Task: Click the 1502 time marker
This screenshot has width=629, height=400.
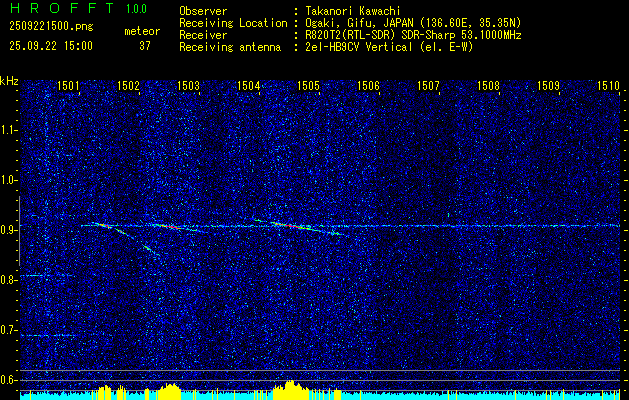Action: [x=128, y=85]
